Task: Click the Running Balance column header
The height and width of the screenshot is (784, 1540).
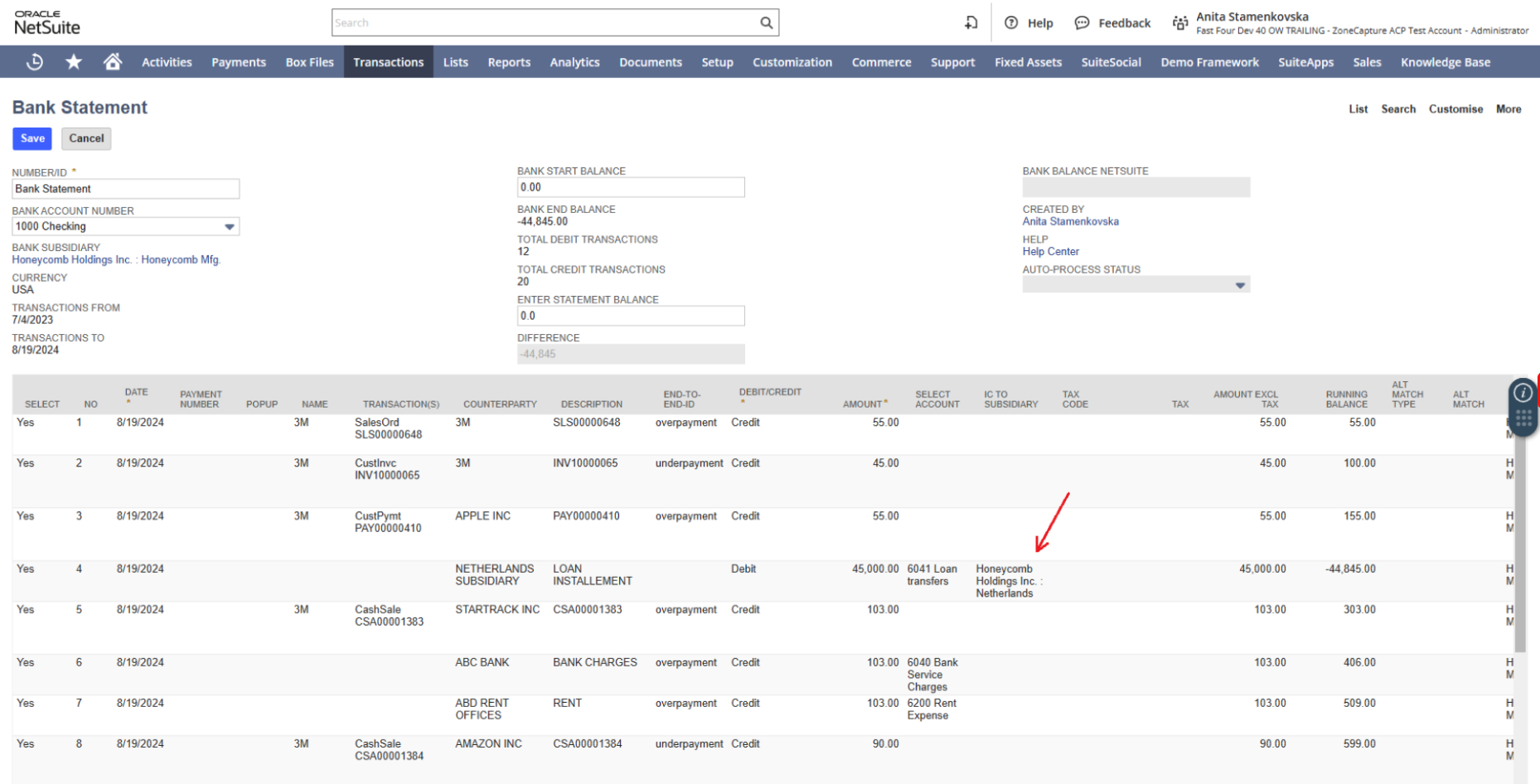Action: (1346, 399)
